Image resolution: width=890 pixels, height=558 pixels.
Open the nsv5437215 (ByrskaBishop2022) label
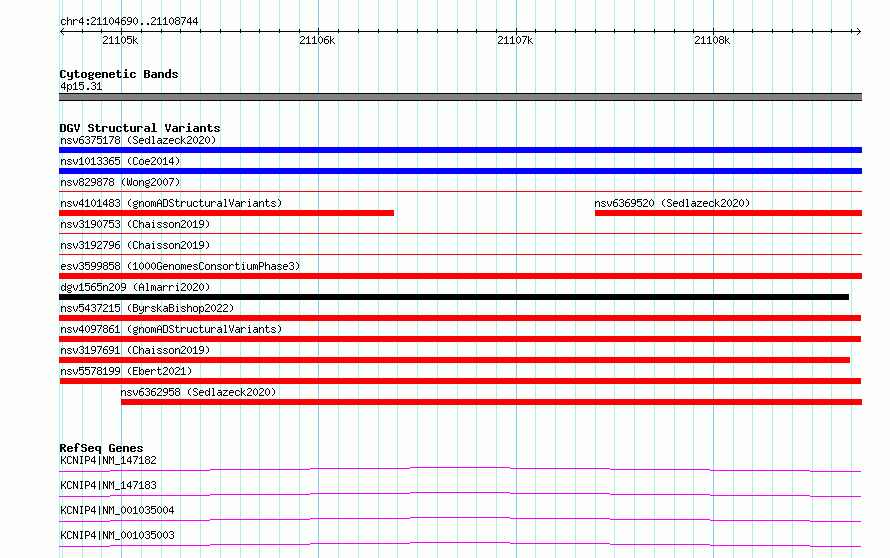tap(147, 308)
